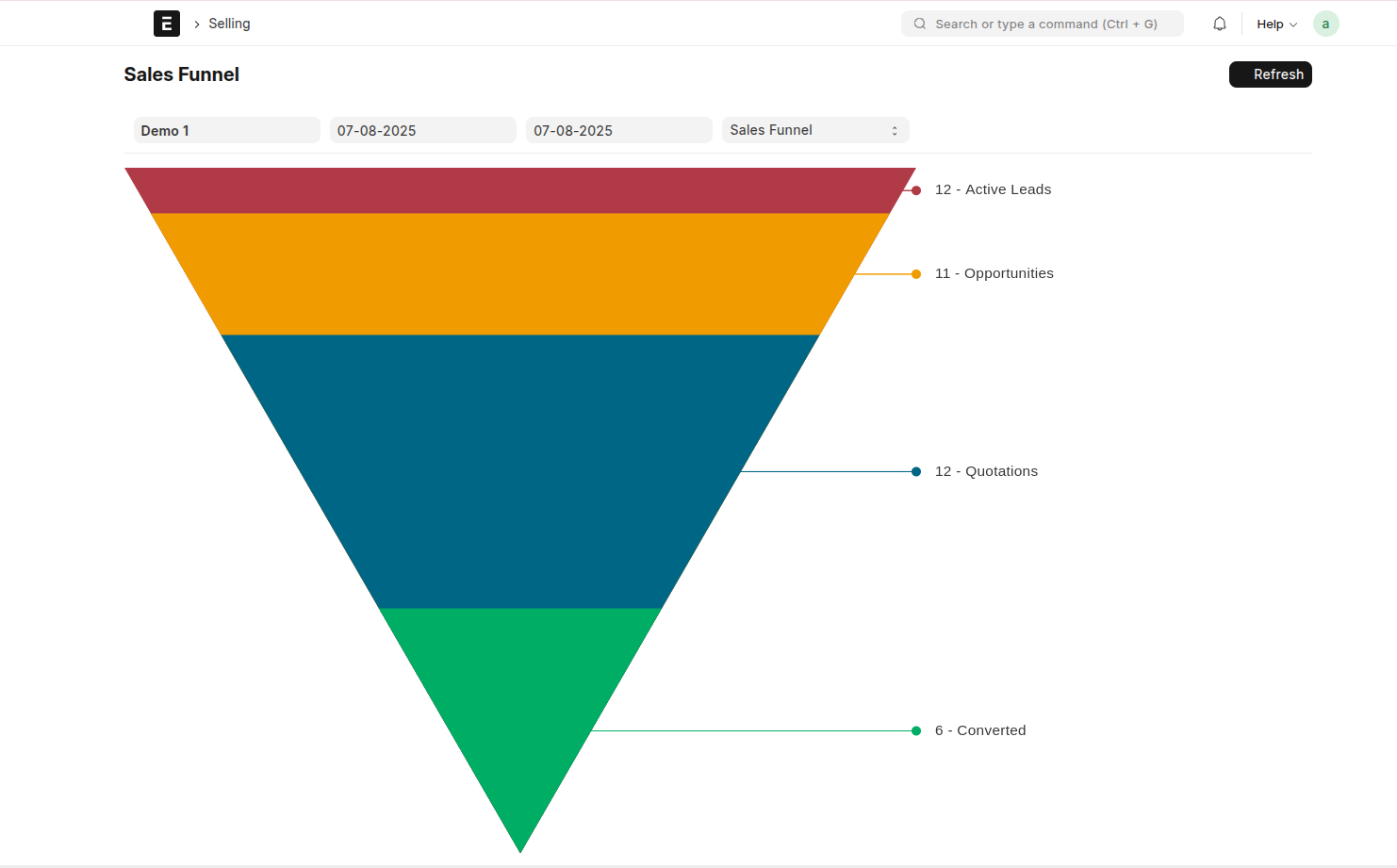Click the Demo 1 company field
The width and height of the screenshot is (1397, 868).
(226, 130)
